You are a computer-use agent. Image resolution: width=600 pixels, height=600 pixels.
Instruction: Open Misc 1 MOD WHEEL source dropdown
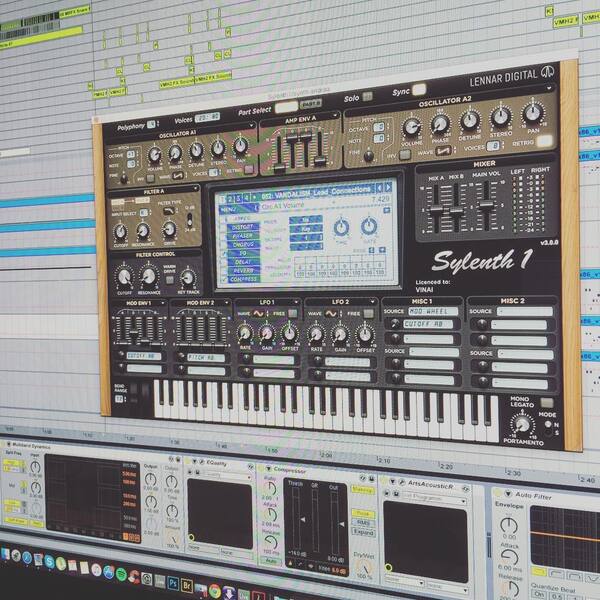(433, 311)
